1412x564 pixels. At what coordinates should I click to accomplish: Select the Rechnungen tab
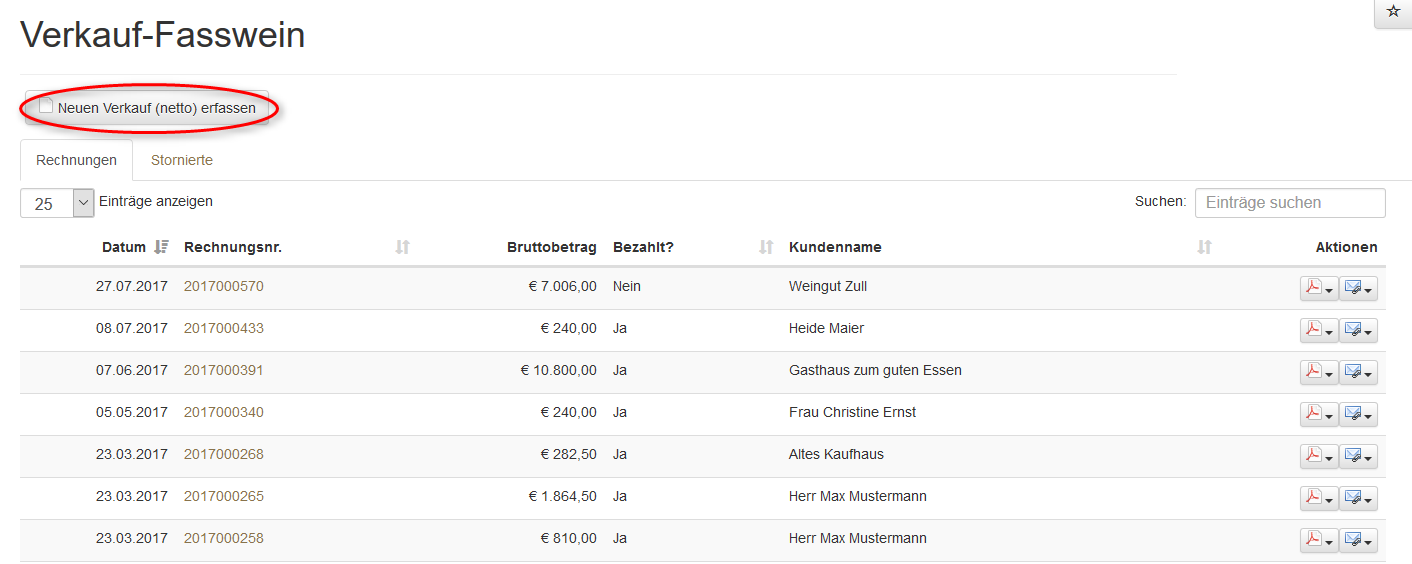pos(76,160)
